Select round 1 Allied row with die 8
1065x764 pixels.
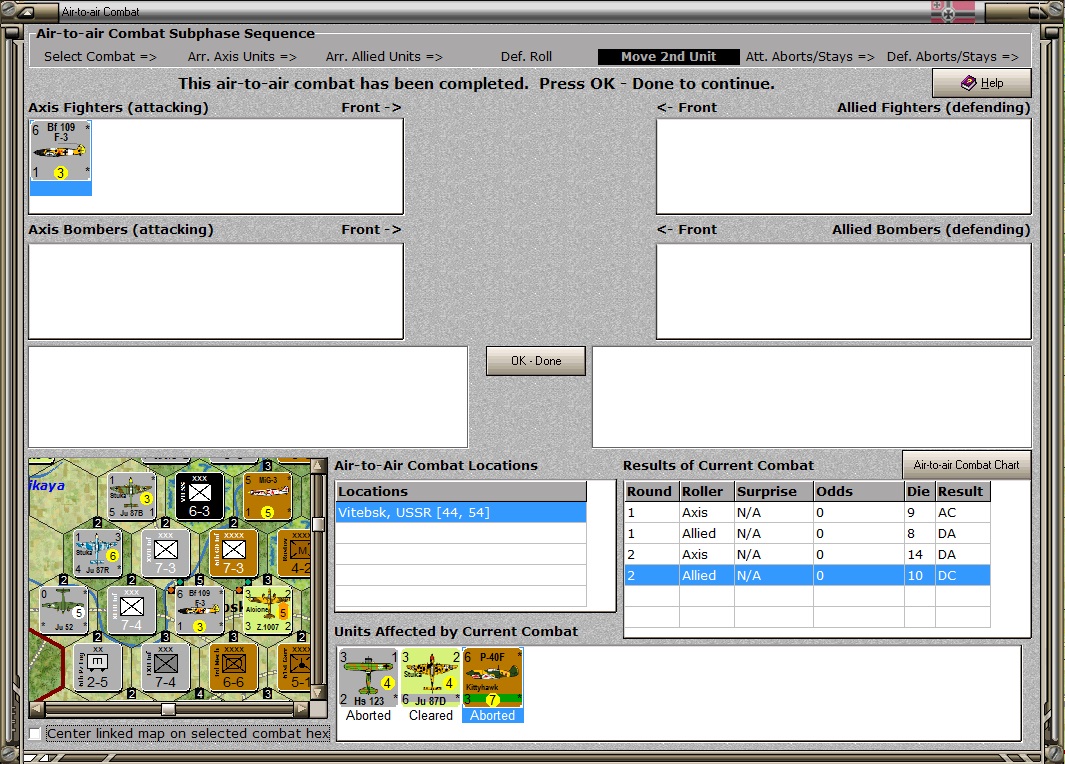[807, 533]
